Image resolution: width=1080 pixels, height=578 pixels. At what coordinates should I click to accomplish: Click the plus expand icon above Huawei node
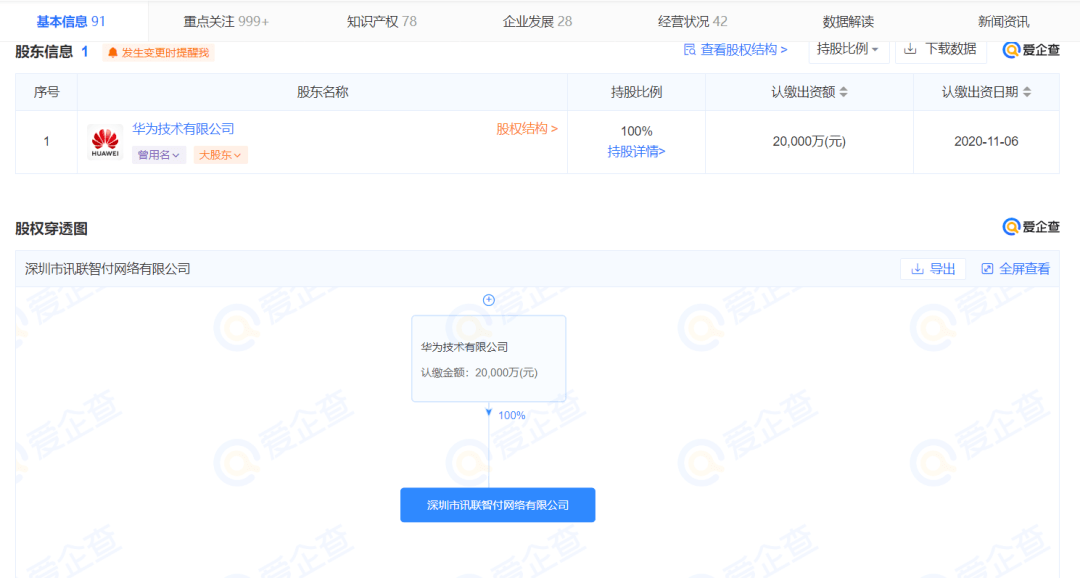[x=489, y=300]
